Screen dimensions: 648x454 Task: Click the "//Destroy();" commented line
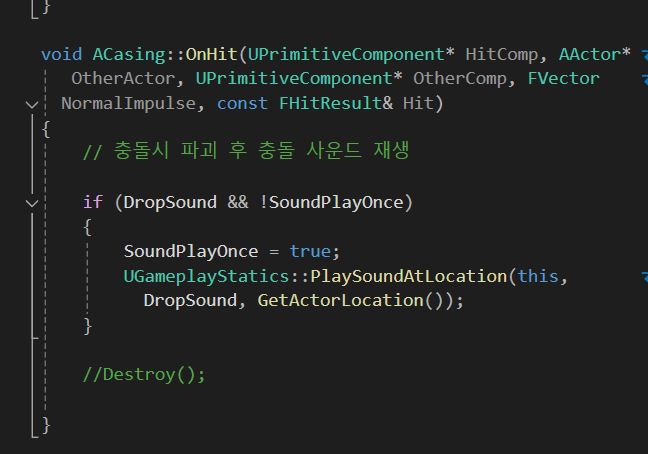point(144,375)
